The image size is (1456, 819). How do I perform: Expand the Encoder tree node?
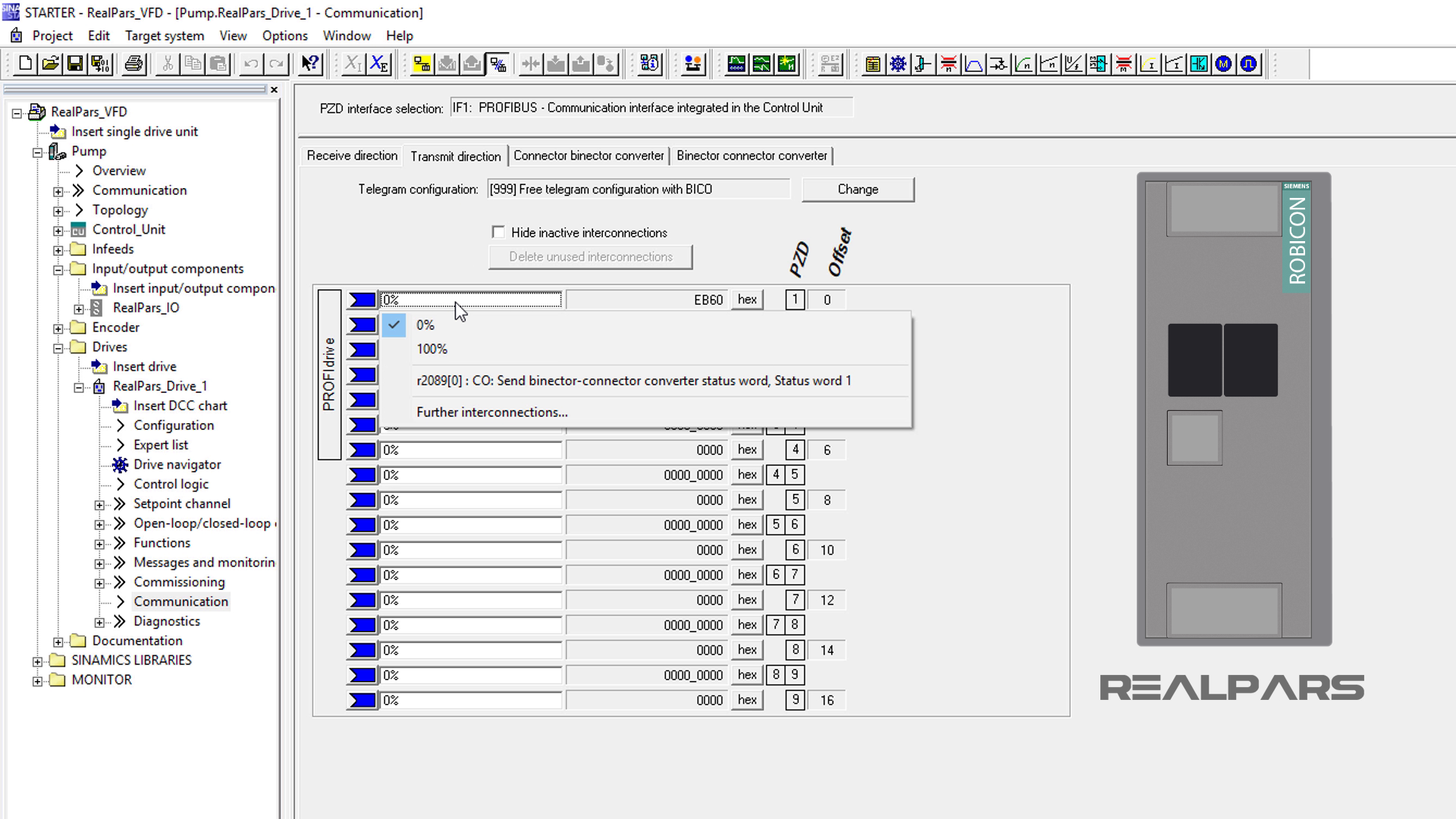[x=58, y=328]
